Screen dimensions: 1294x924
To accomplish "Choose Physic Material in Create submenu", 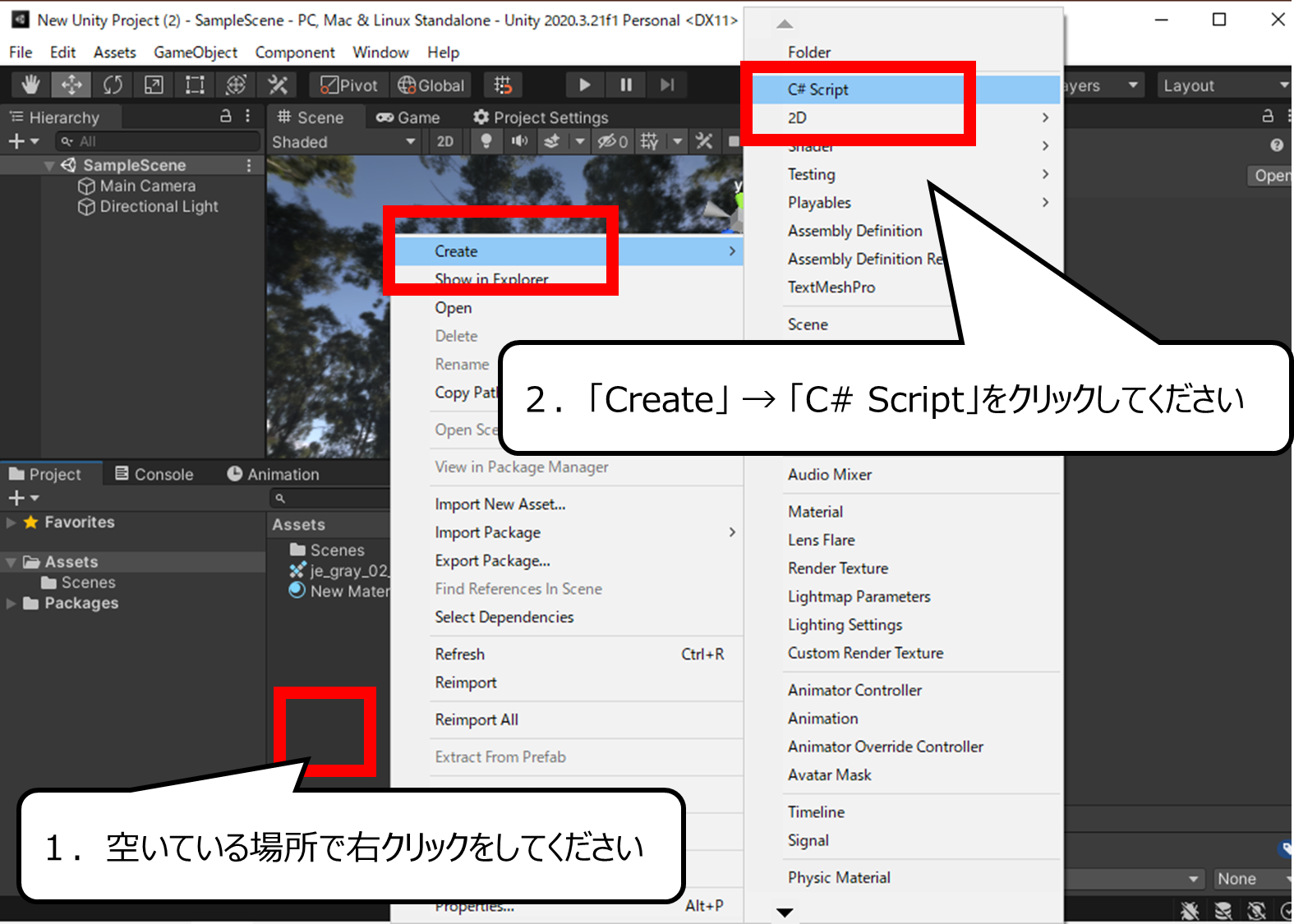I will point(839,877).
